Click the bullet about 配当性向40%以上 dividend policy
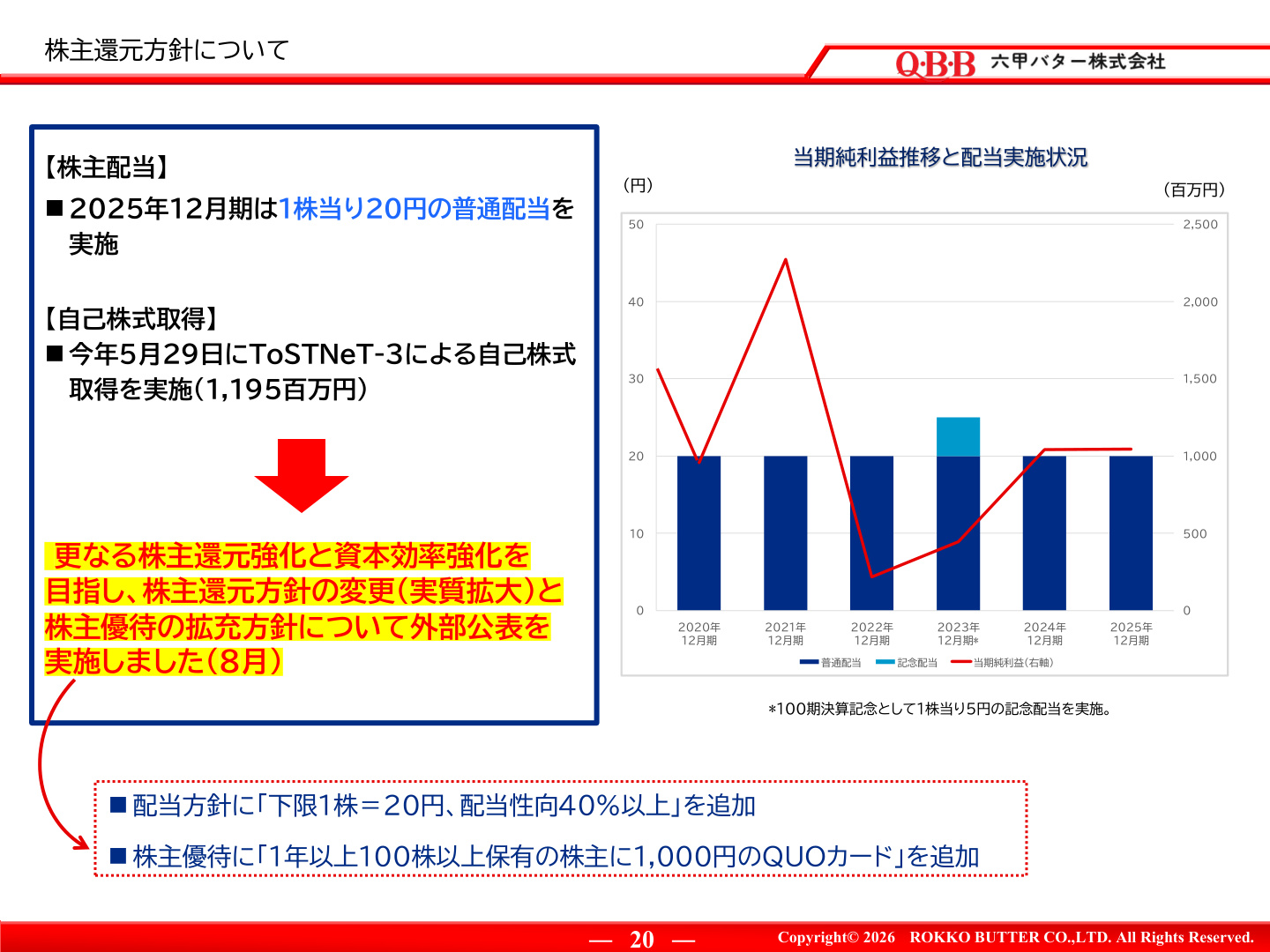 pyautogui.click(x=433, y=806)
